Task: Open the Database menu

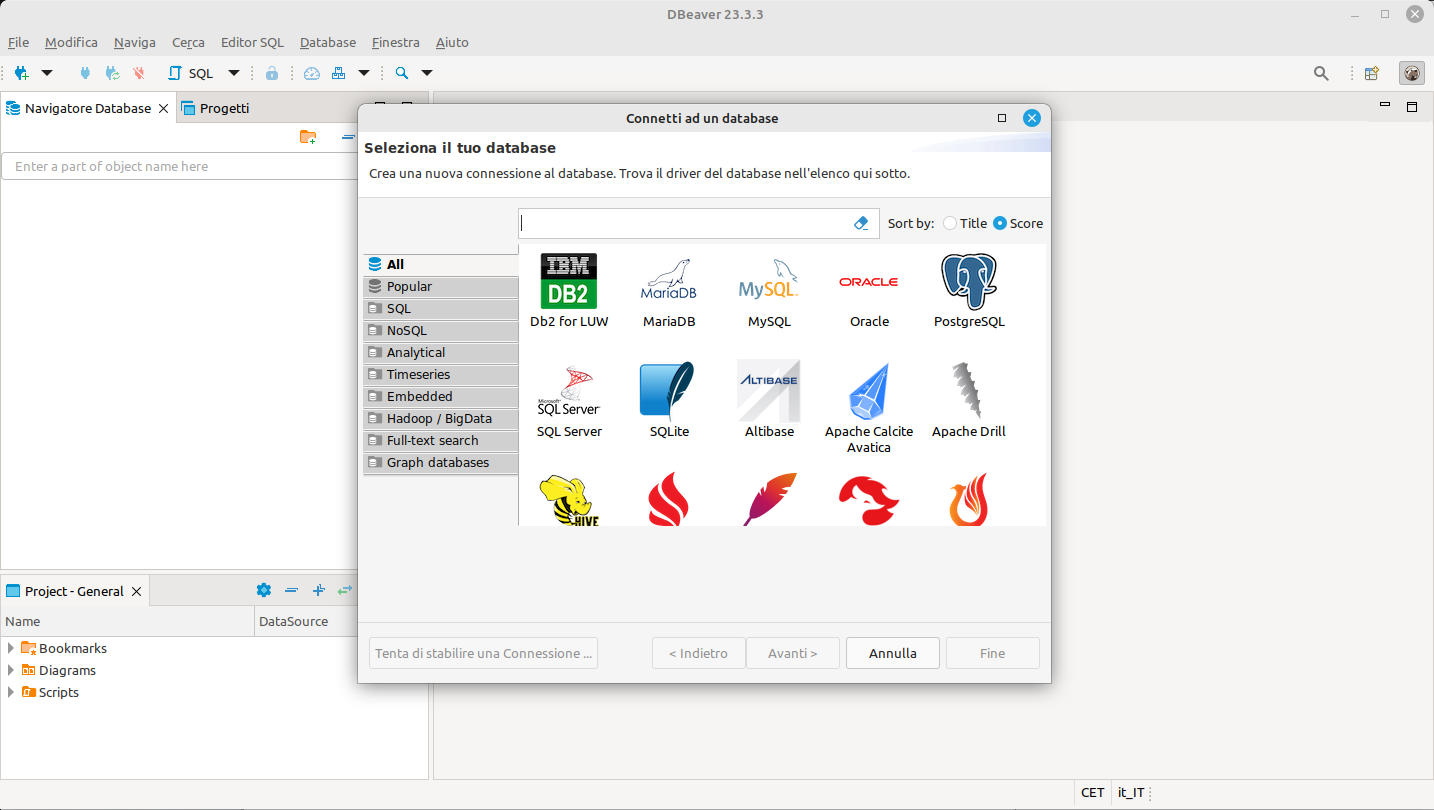Action: click(328, 42)
